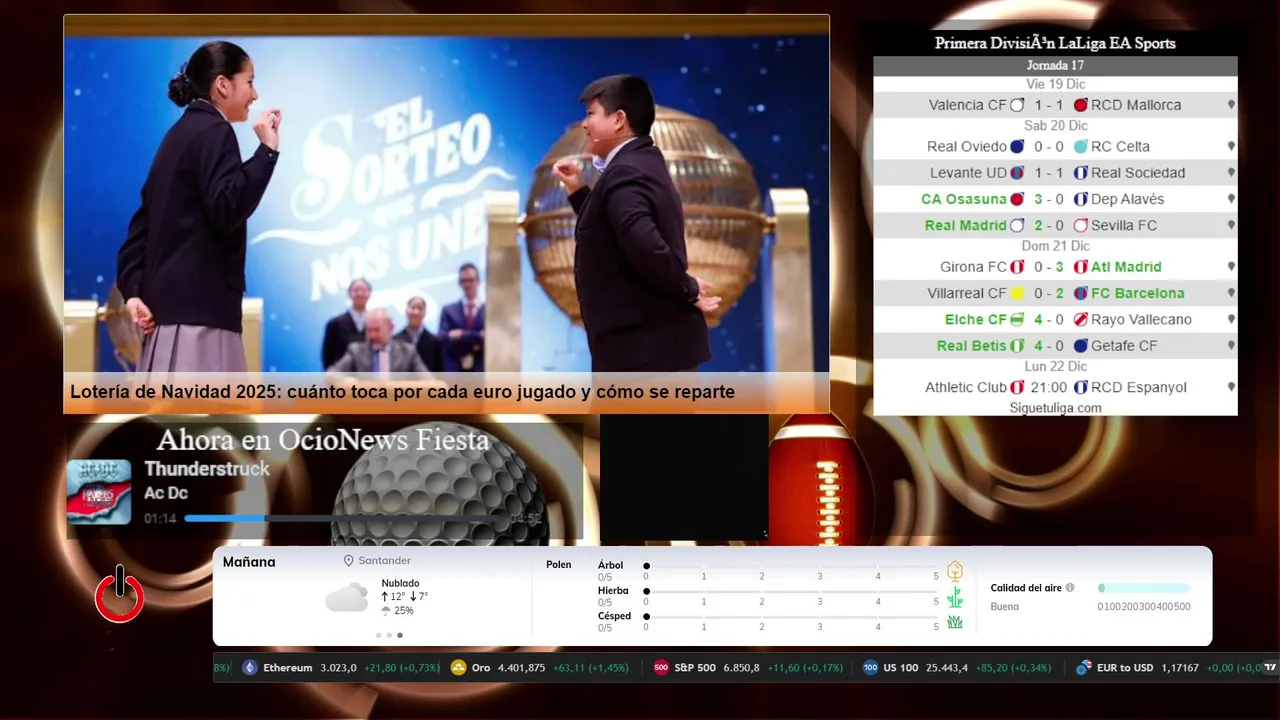The image size is (1280, 720).
Task: Click the Atl Madrid team name
Action: (1126, 267)
